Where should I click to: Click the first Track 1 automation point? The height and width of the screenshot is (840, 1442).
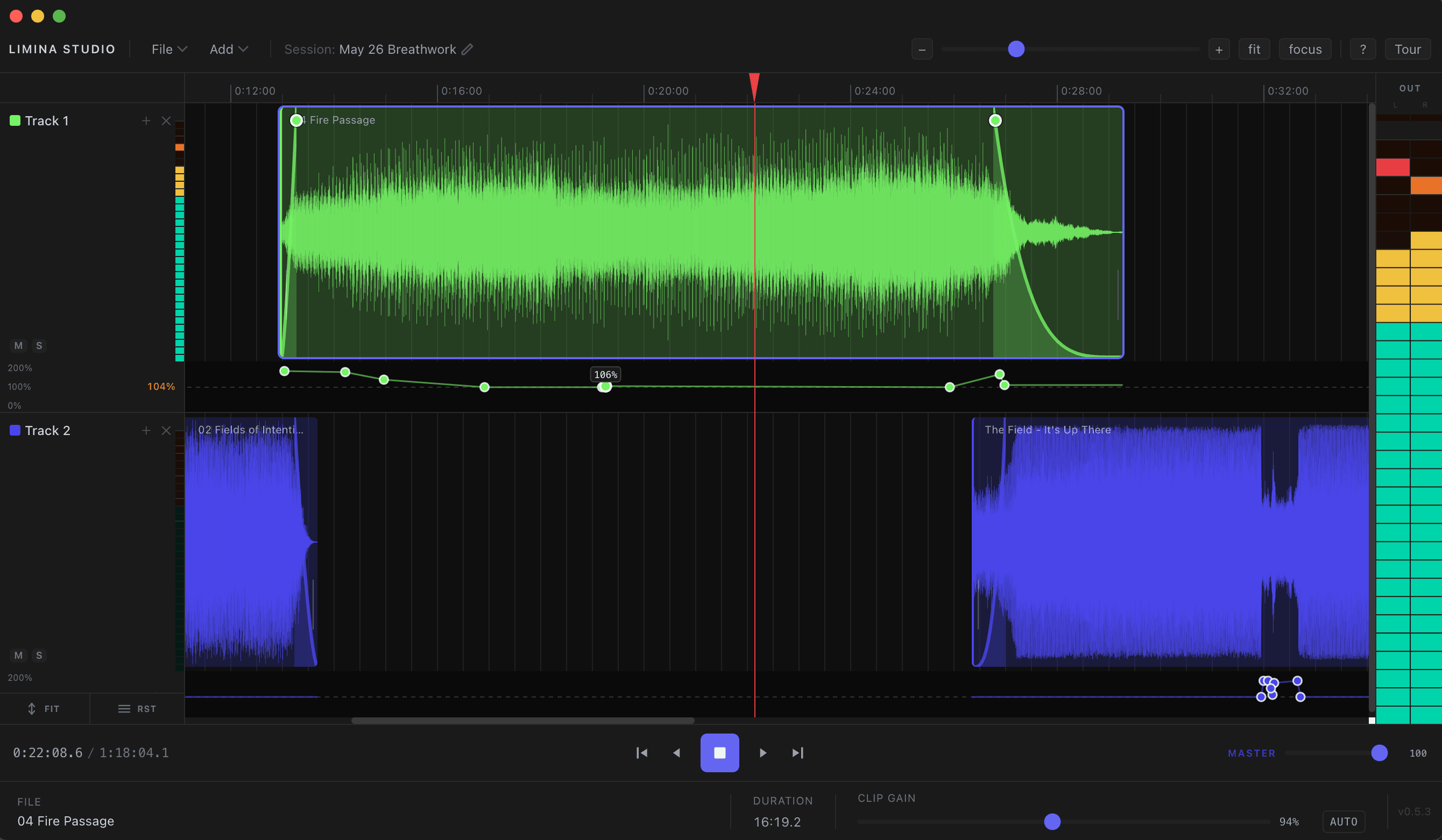285,371
